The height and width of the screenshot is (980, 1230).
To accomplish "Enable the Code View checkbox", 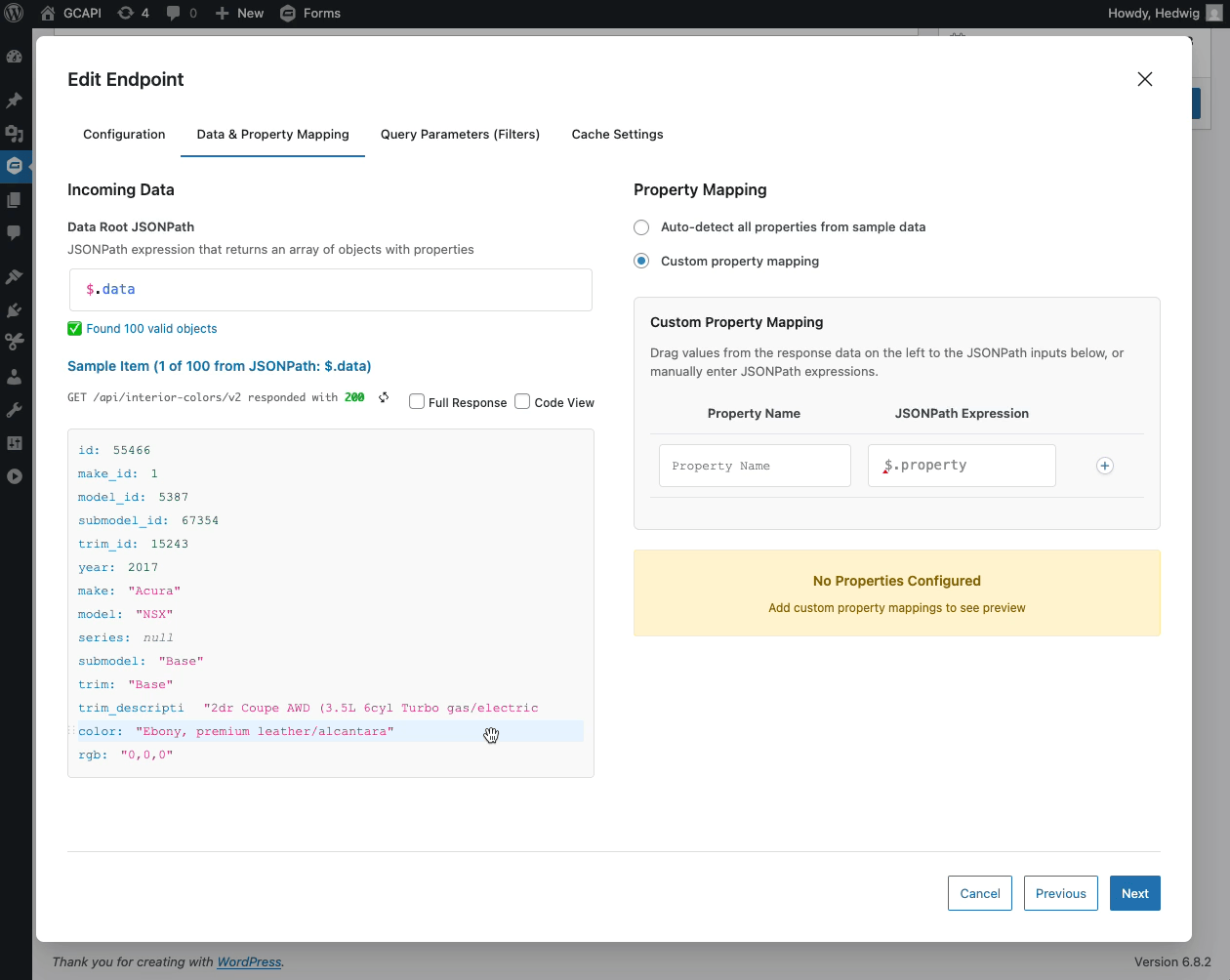I will [522, 401].
